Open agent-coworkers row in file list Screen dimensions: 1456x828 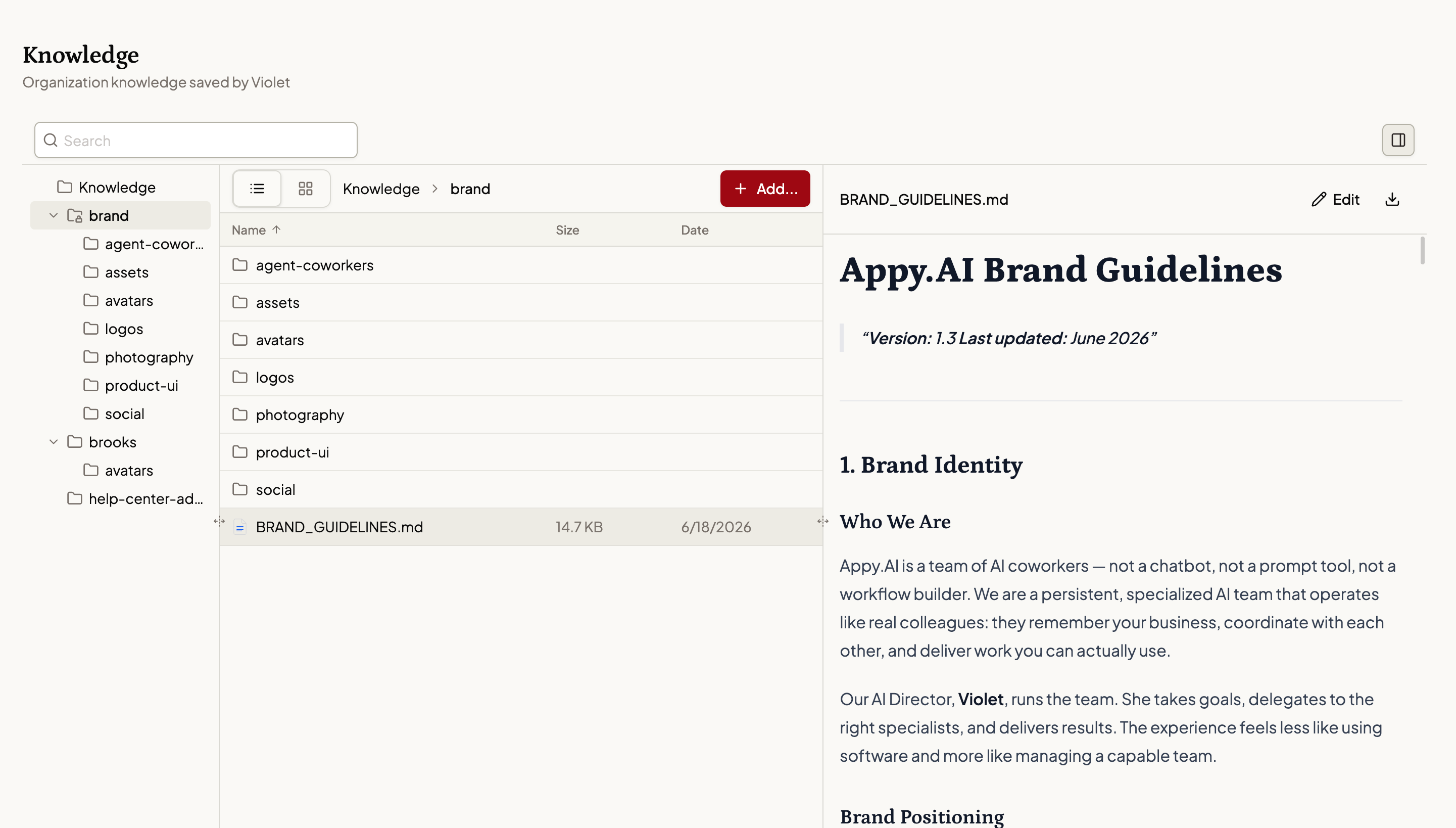(520, 265)
